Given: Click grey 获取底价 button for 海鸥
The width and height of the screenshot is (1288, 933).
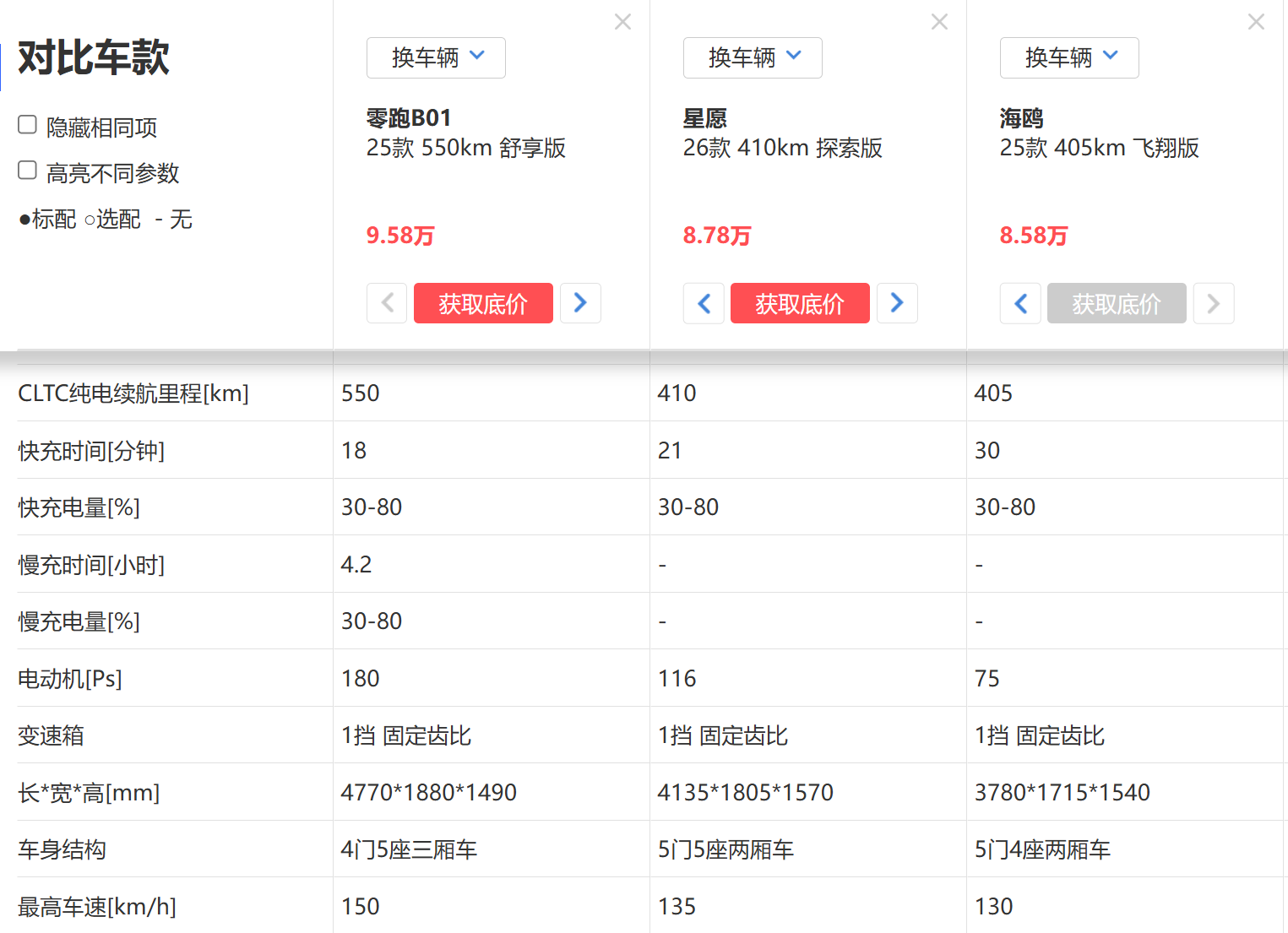Looking at the screenshot, I should (1117, 303).
